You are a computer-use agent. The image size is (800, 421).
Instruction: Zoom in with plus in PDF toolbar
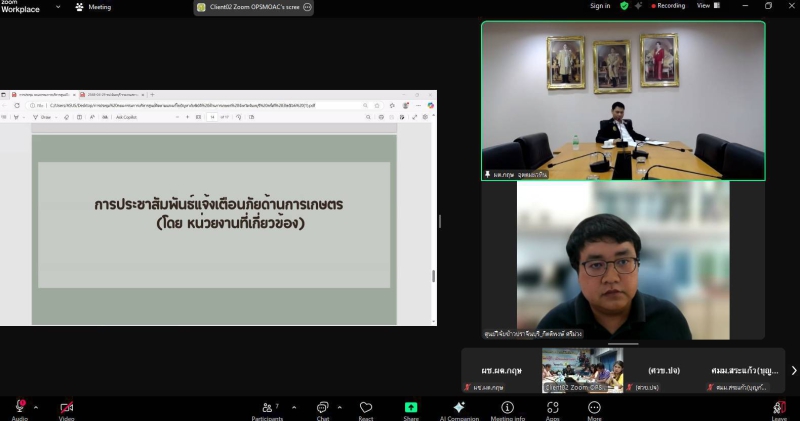click(187, 117)
